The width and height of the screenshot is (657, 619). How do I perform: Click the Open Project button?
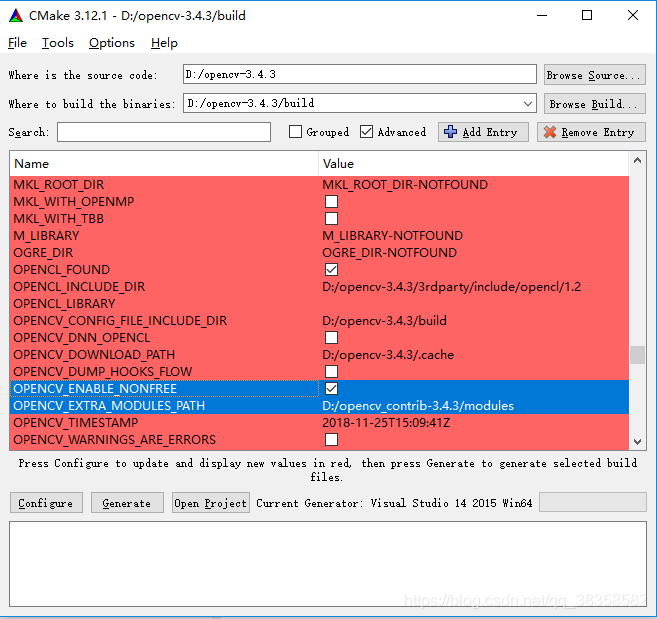point(211,503)
